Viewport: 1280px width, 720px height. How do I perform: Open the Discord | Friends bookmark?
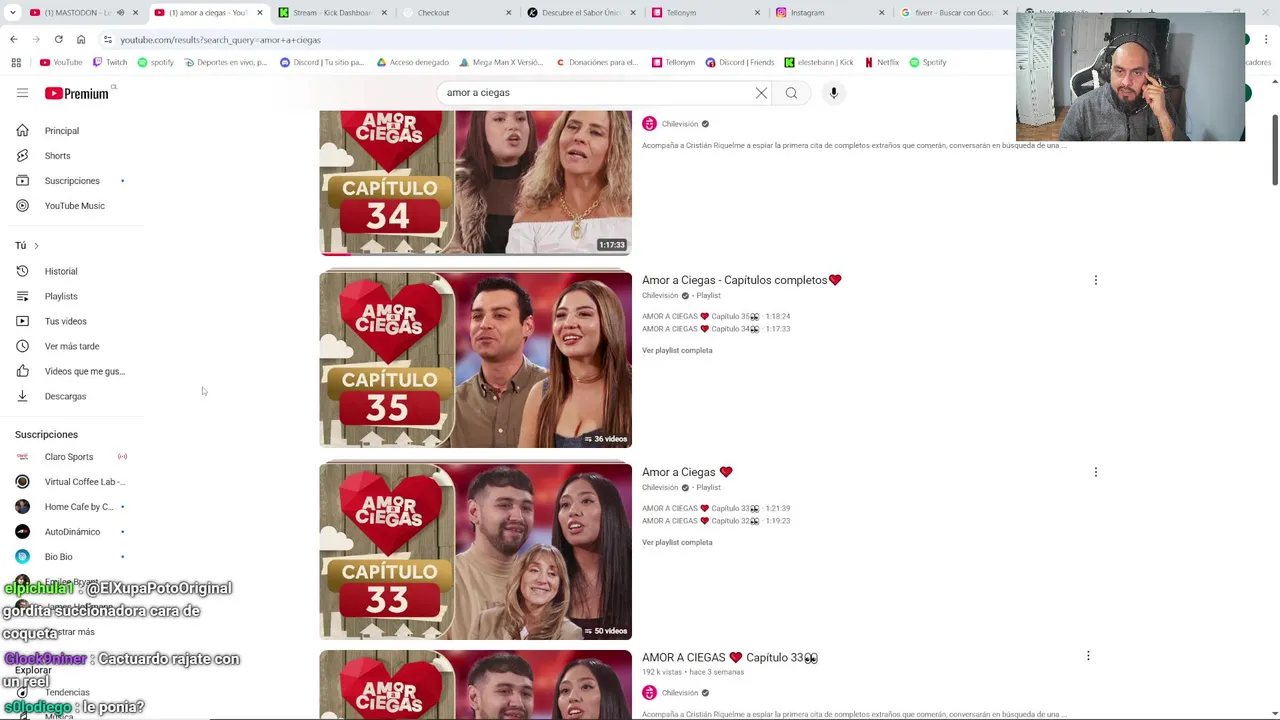tap(739, 62)
